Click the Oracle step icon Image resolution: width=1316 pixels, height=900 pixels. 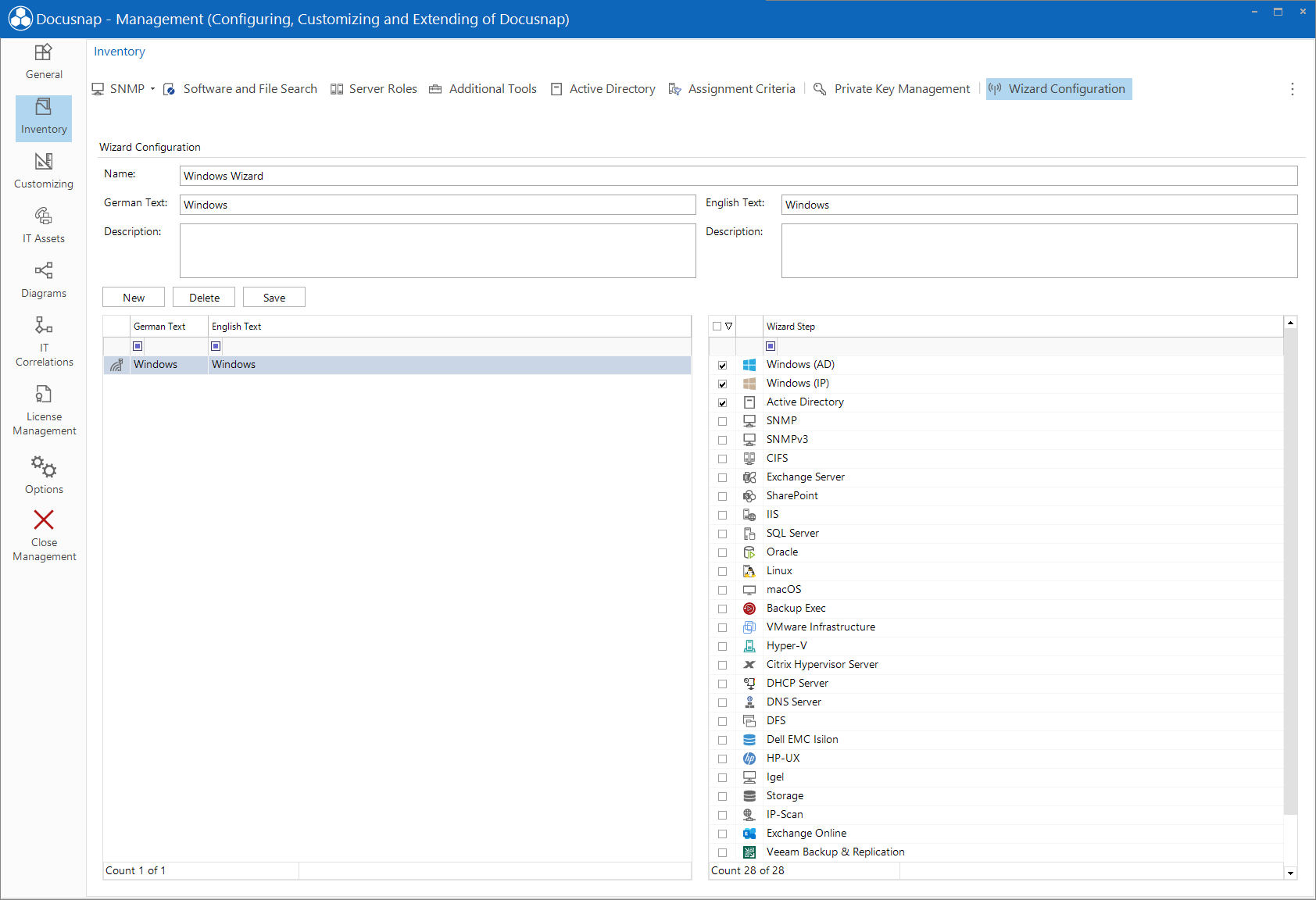click(x=749, y=552)
